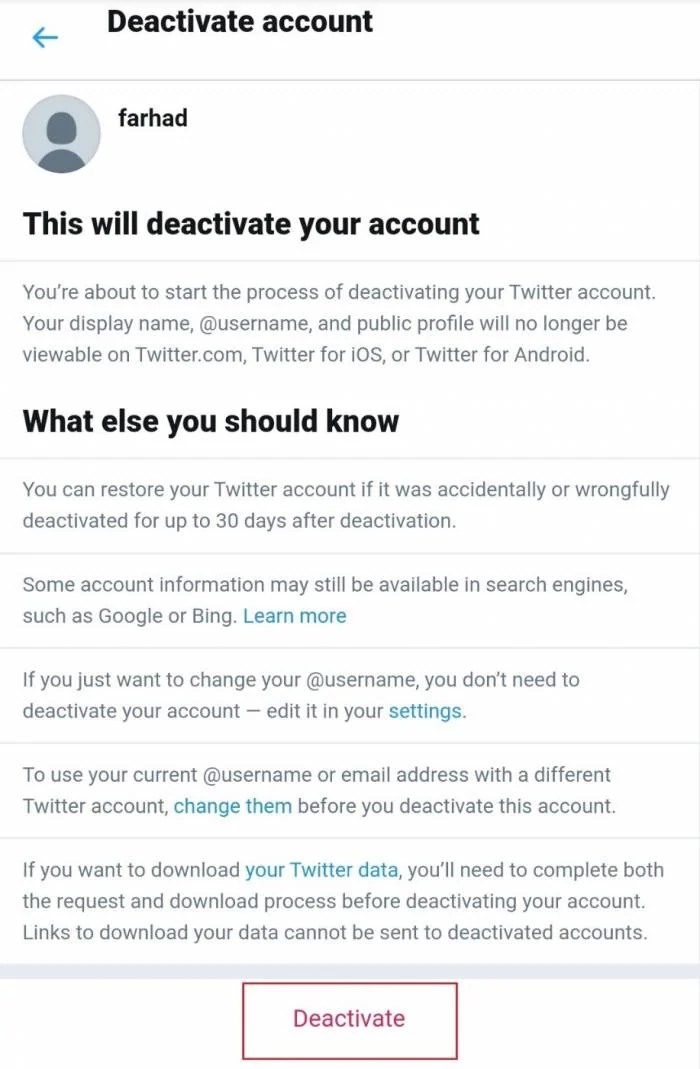Viewport: 700px width, 1069px height.
Task: Follow the settings link to edit username
Action: (x=425, y=711)
